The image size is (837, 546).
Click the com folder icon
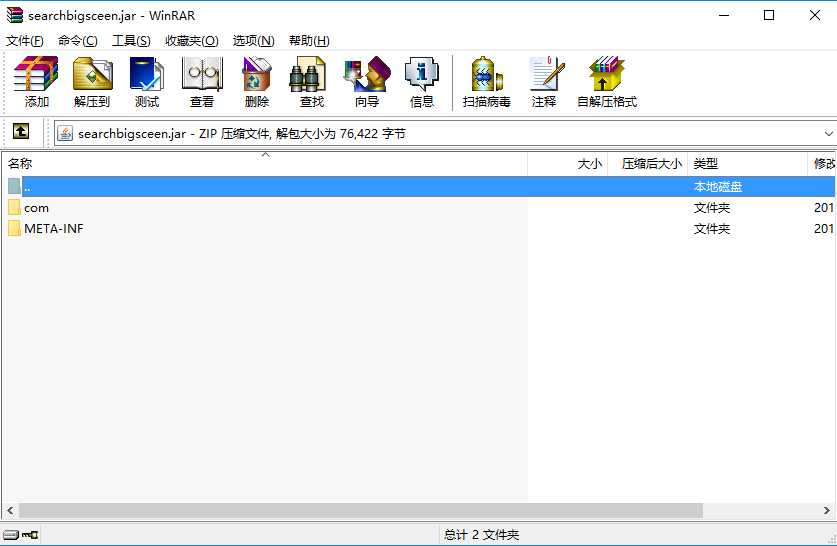[14, 208]
